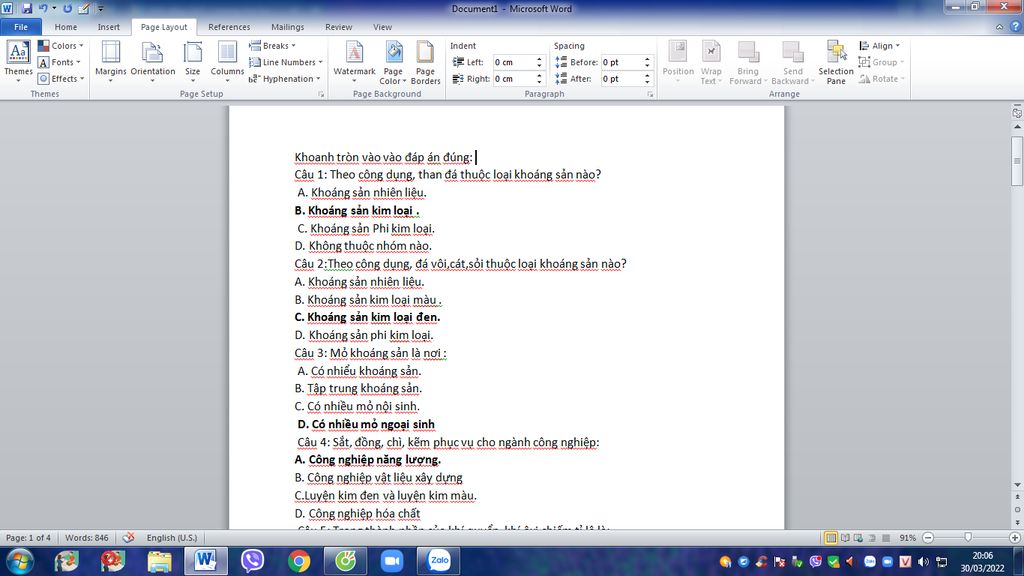Open Windows Start menu
The height and width of the screenshot is (576, 1024).
coord(18,561)
